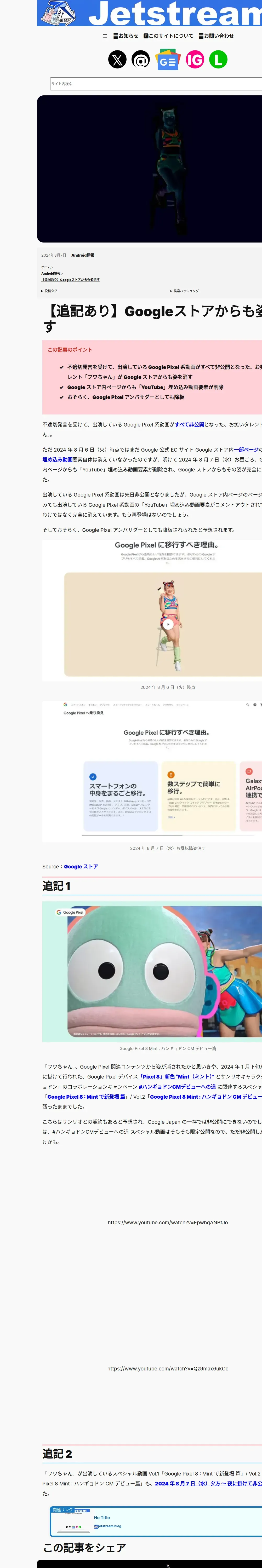Expand the 投稿タグ disclosure

(49, 291)
